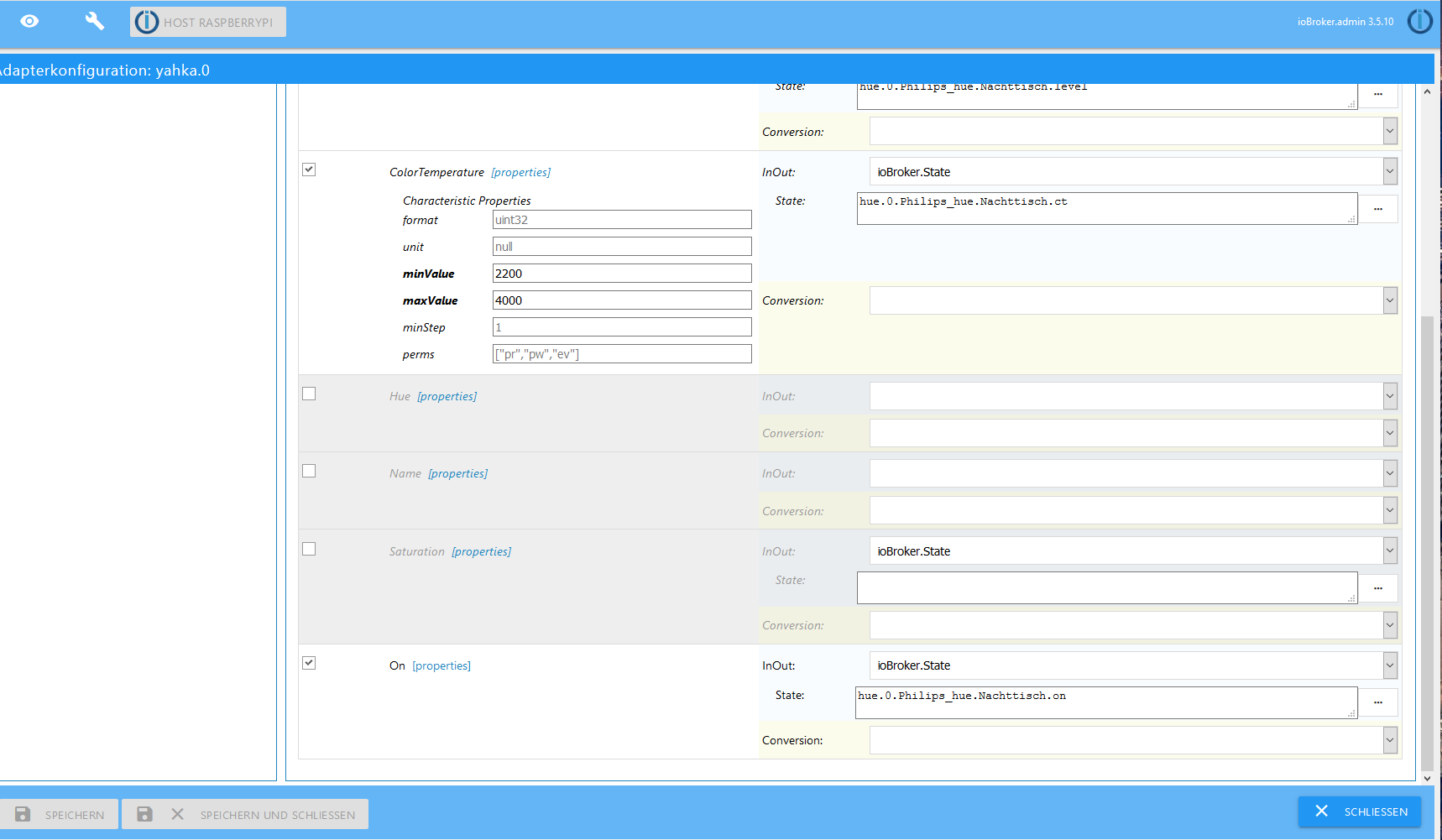Open the ColorTemperature properties link
Image resolution: width=1442 pixels, height=840 pixels.
[520, 172]
